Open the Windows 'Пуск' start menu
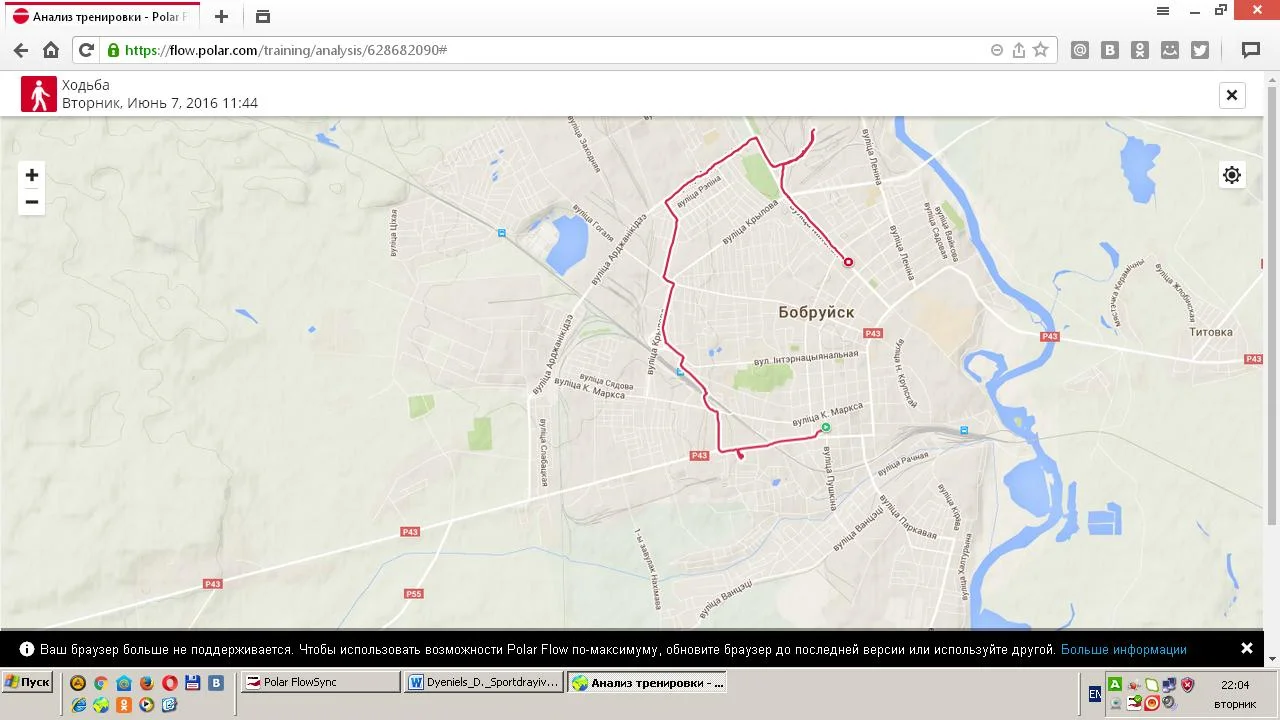 (27, 682)
